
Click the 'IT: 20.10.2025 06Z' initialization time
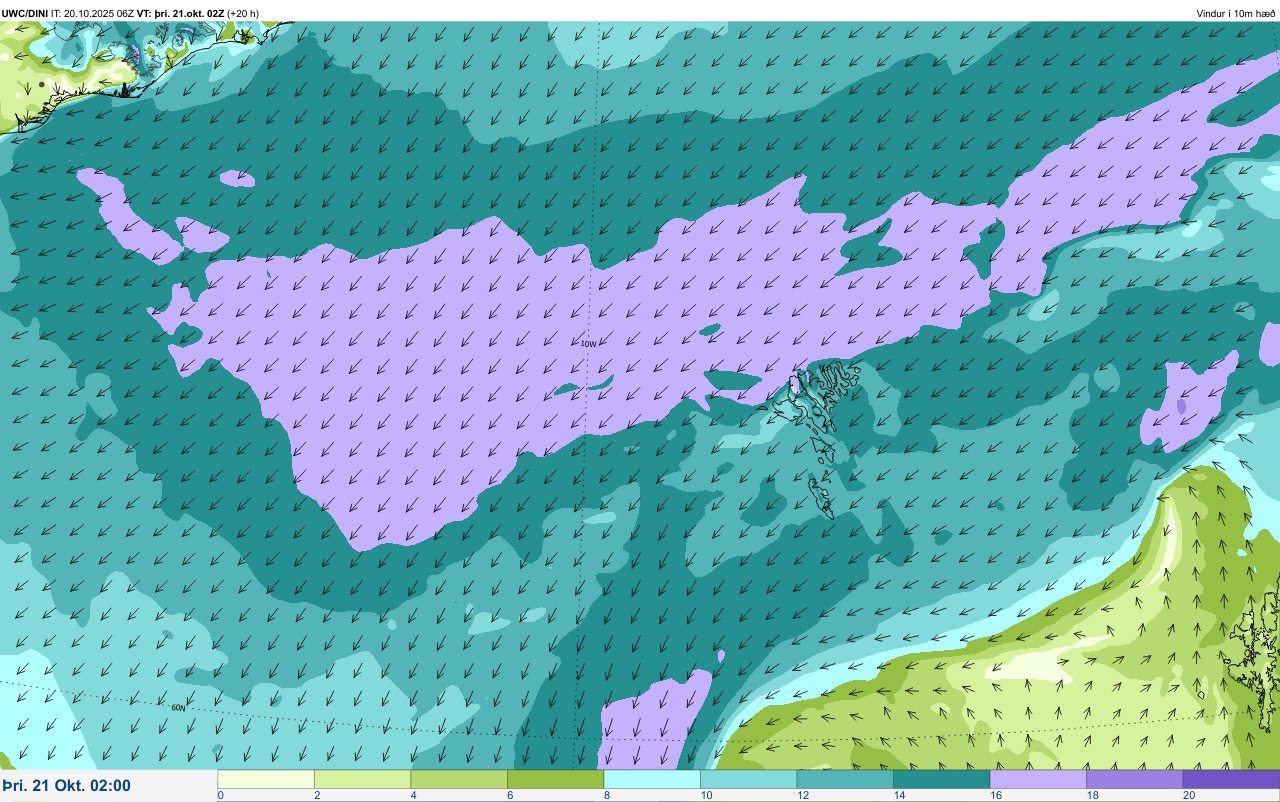tap(93, 13)
